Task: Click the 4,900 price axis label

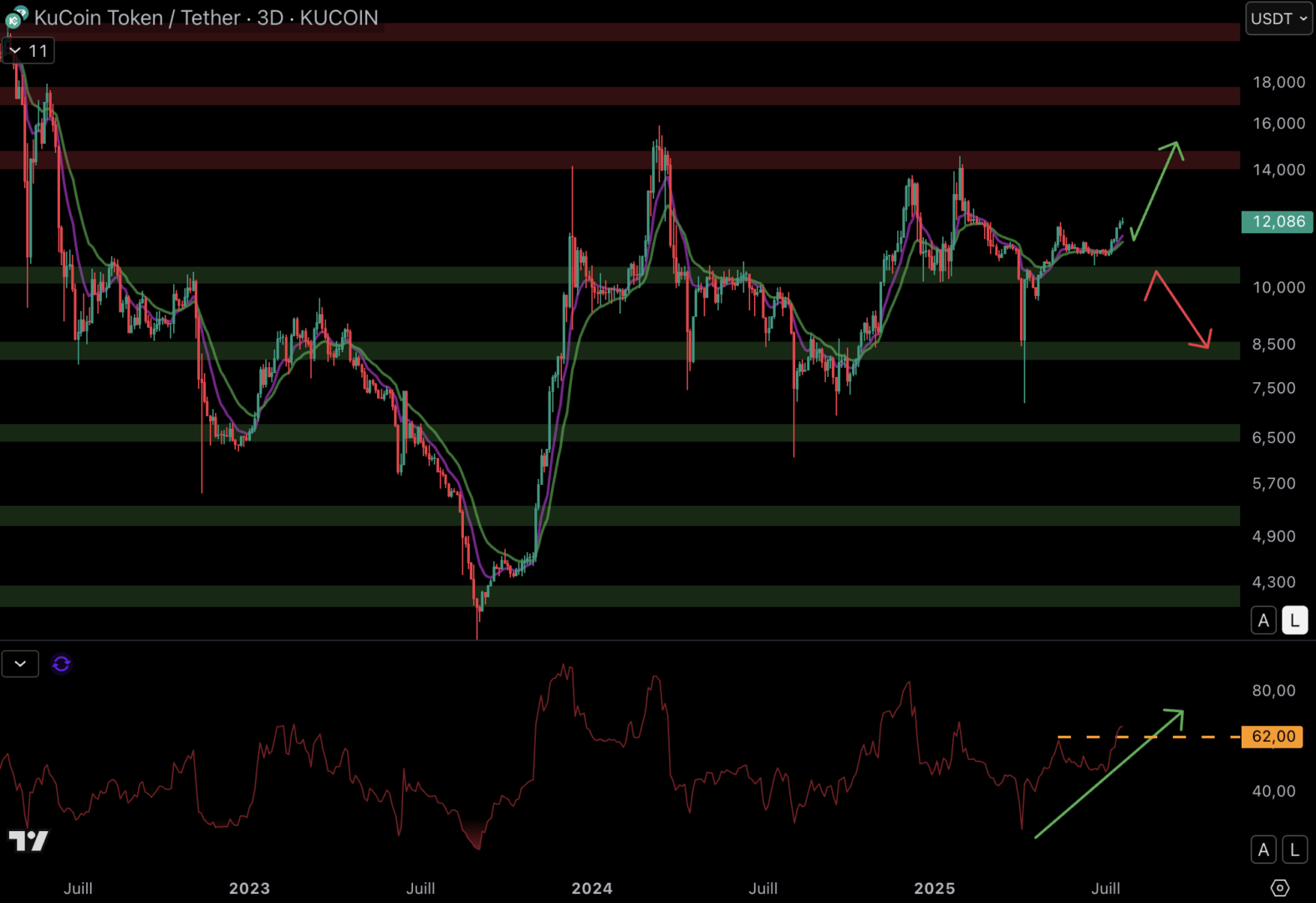Action: coord(1273,536)
